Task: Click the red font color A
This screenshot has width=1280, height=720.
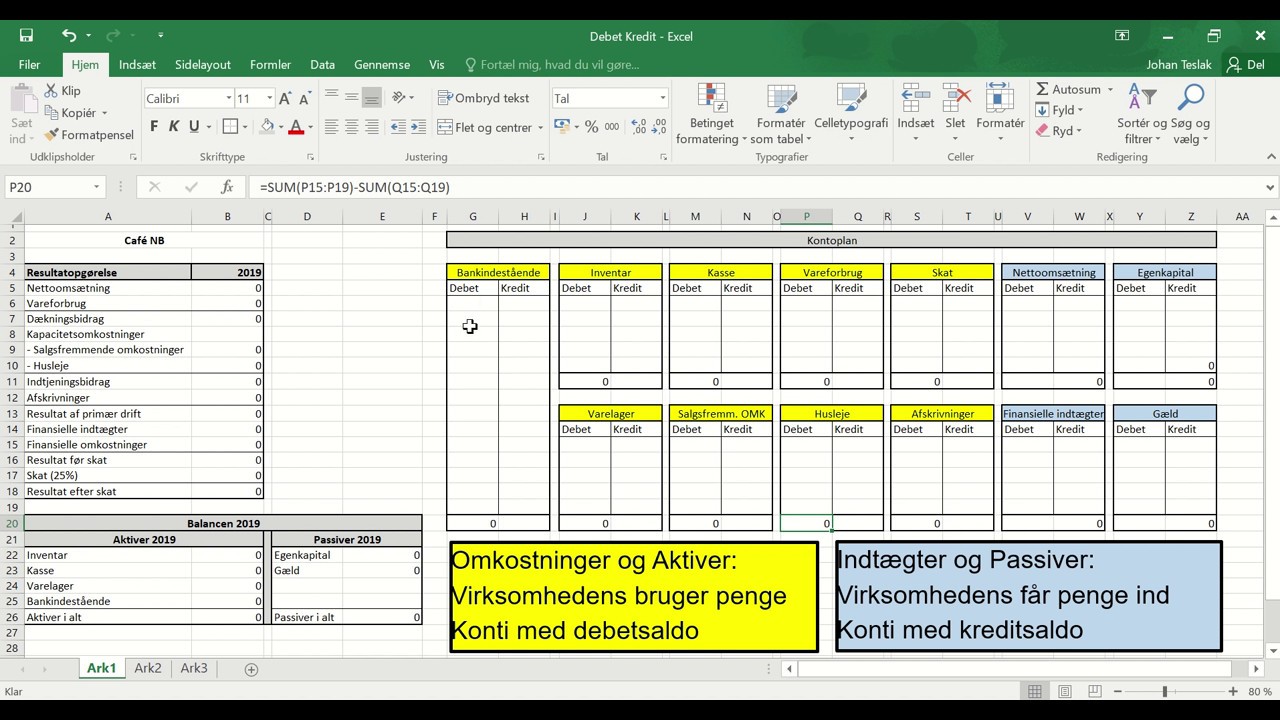Action: (295, 127)
